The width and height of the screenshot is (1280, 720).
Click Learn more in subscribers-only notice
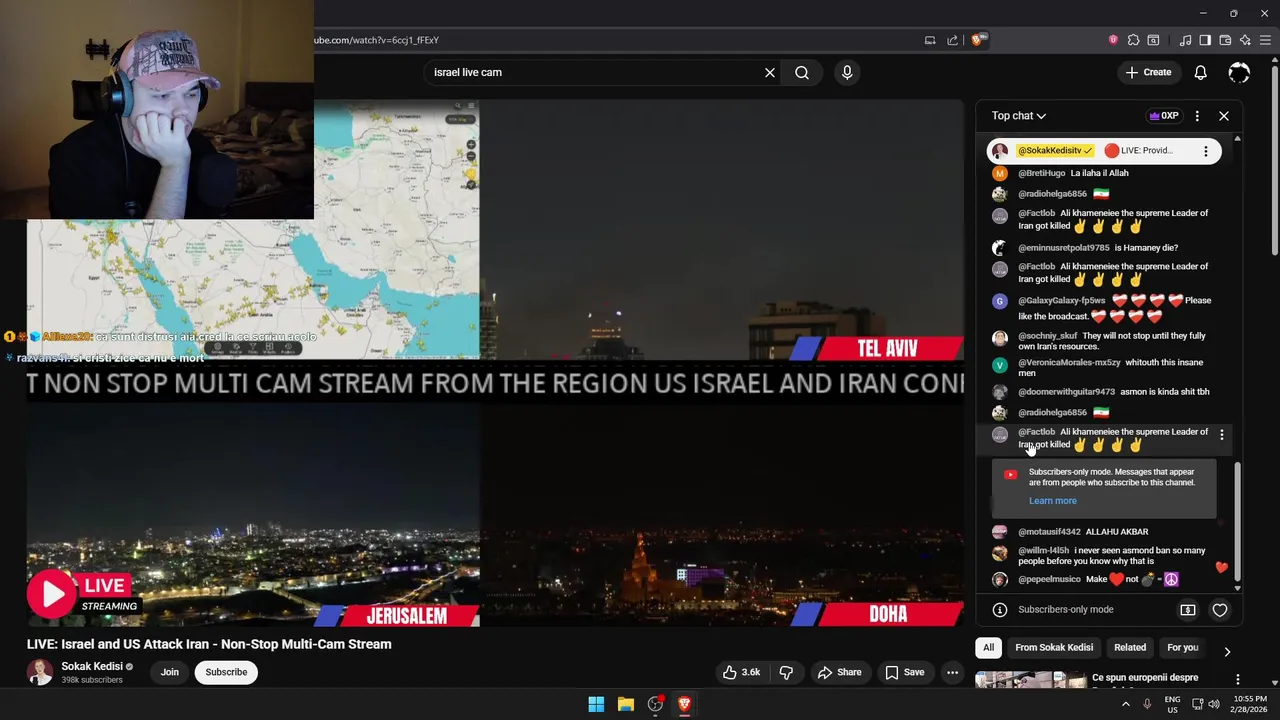(x=1053, y=501)
